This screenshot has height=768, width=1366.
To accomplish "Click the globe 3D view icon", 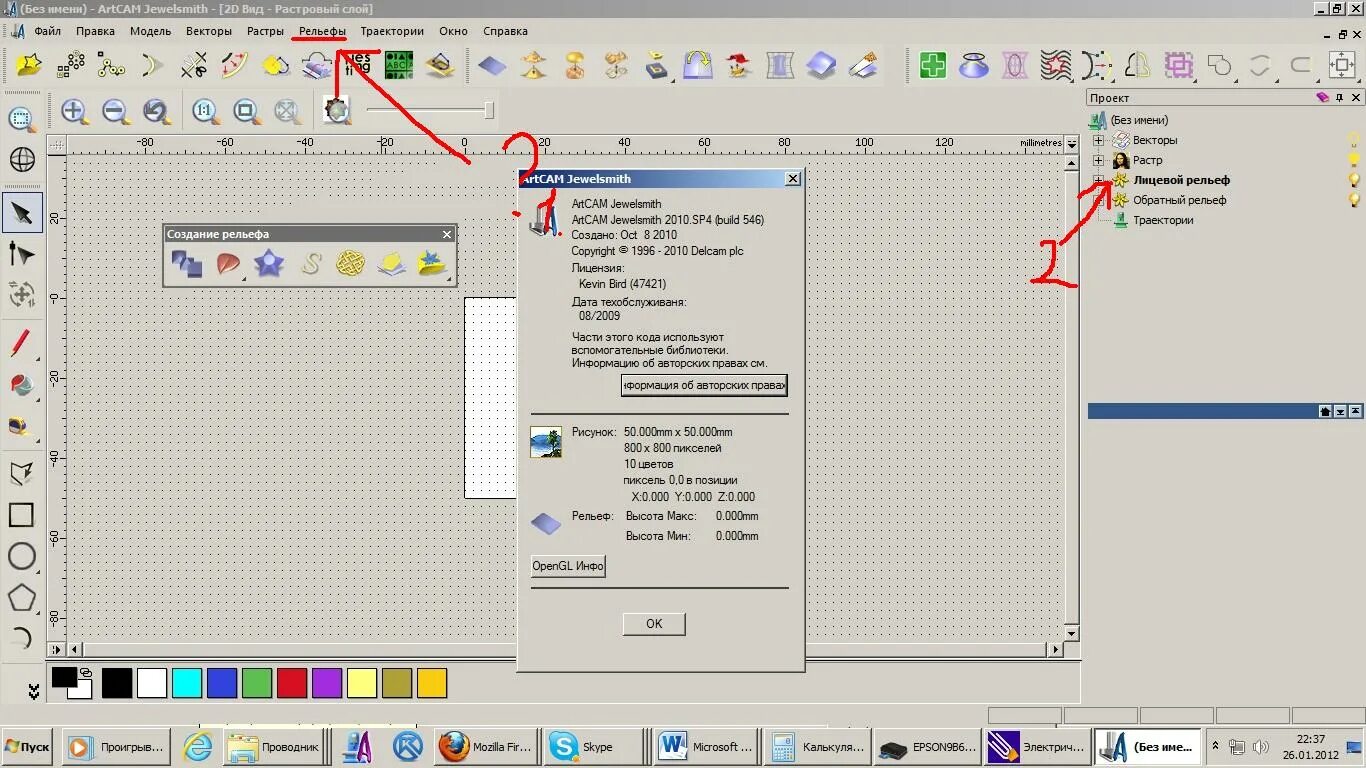I will (x=22, y=159).
